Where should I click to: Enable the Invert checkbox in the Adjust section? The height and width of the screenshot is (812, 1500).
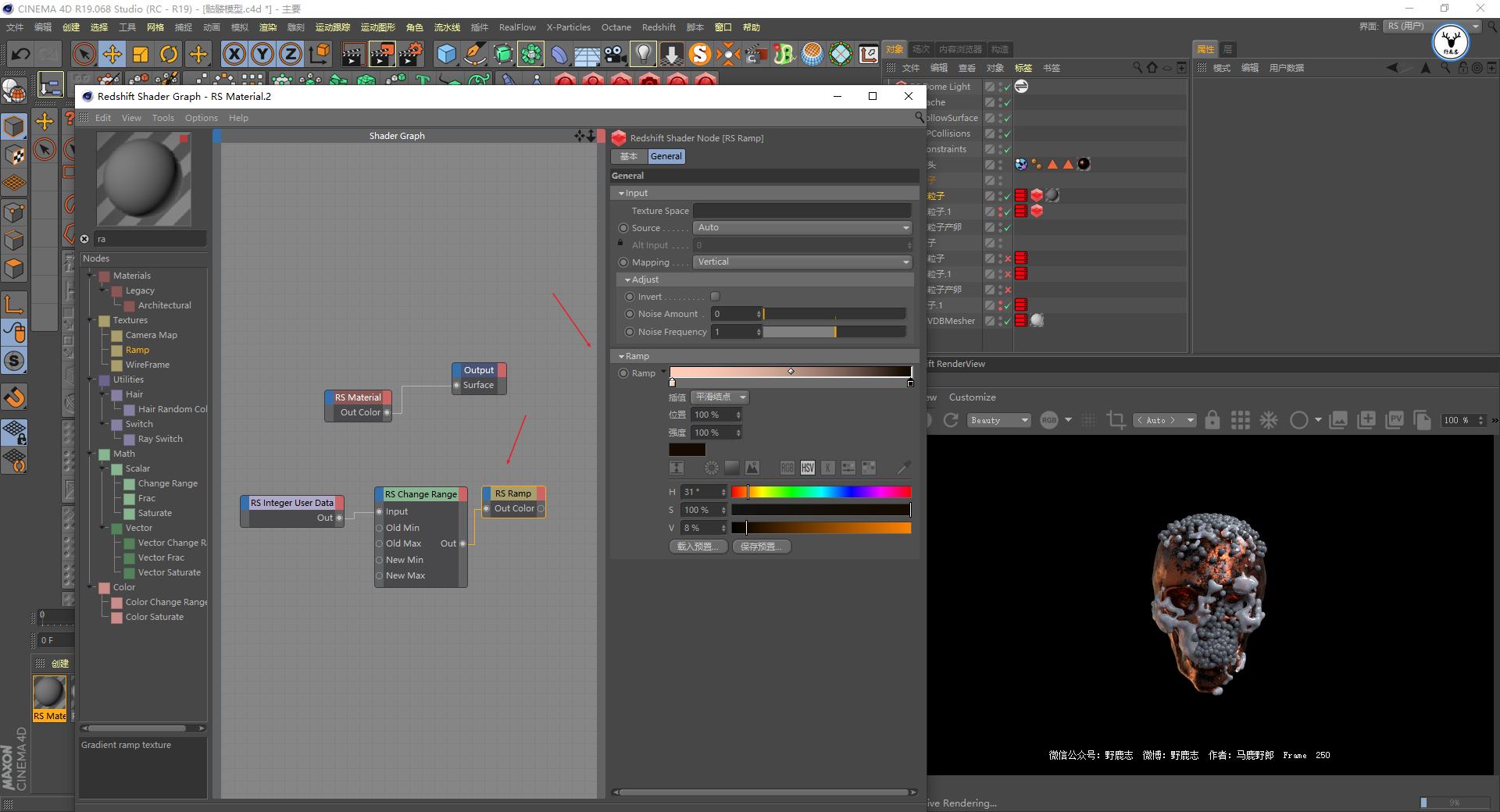[715, 297]
